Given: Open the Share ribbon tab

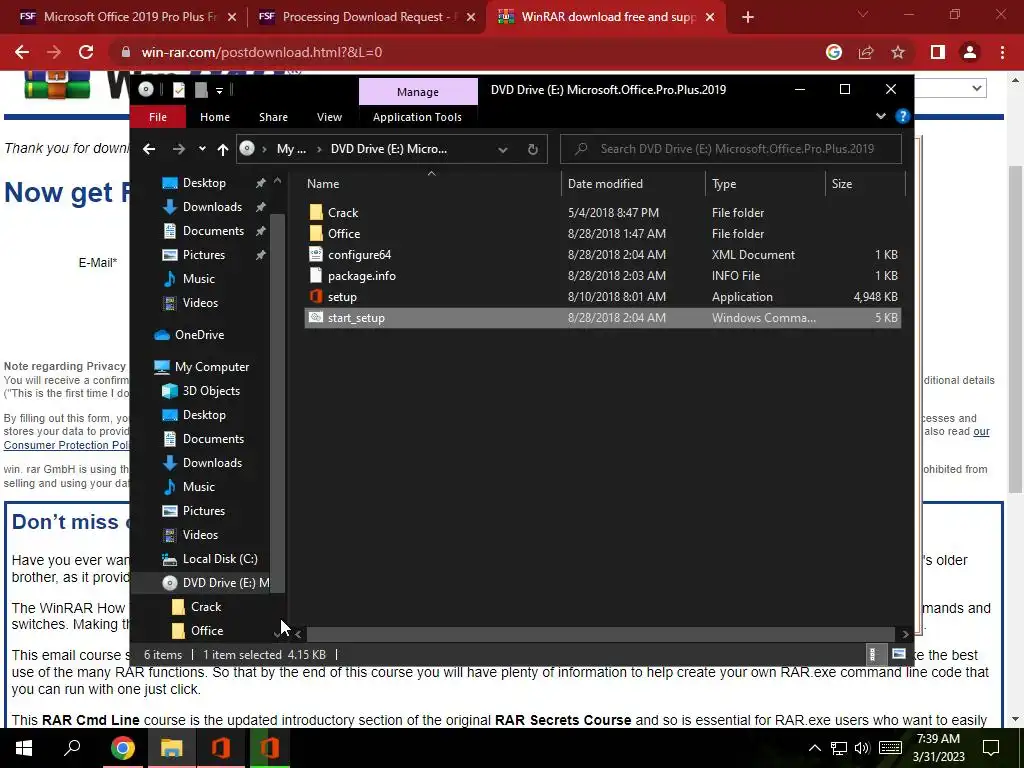Looking at the screenshot, I should [273, 117].
